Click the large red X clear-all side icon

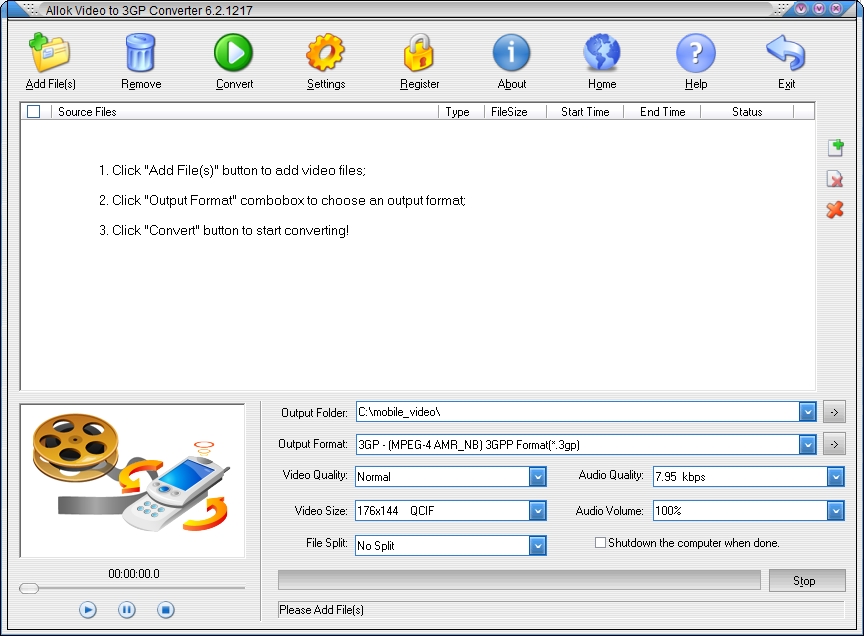click(x=835, y=210)
